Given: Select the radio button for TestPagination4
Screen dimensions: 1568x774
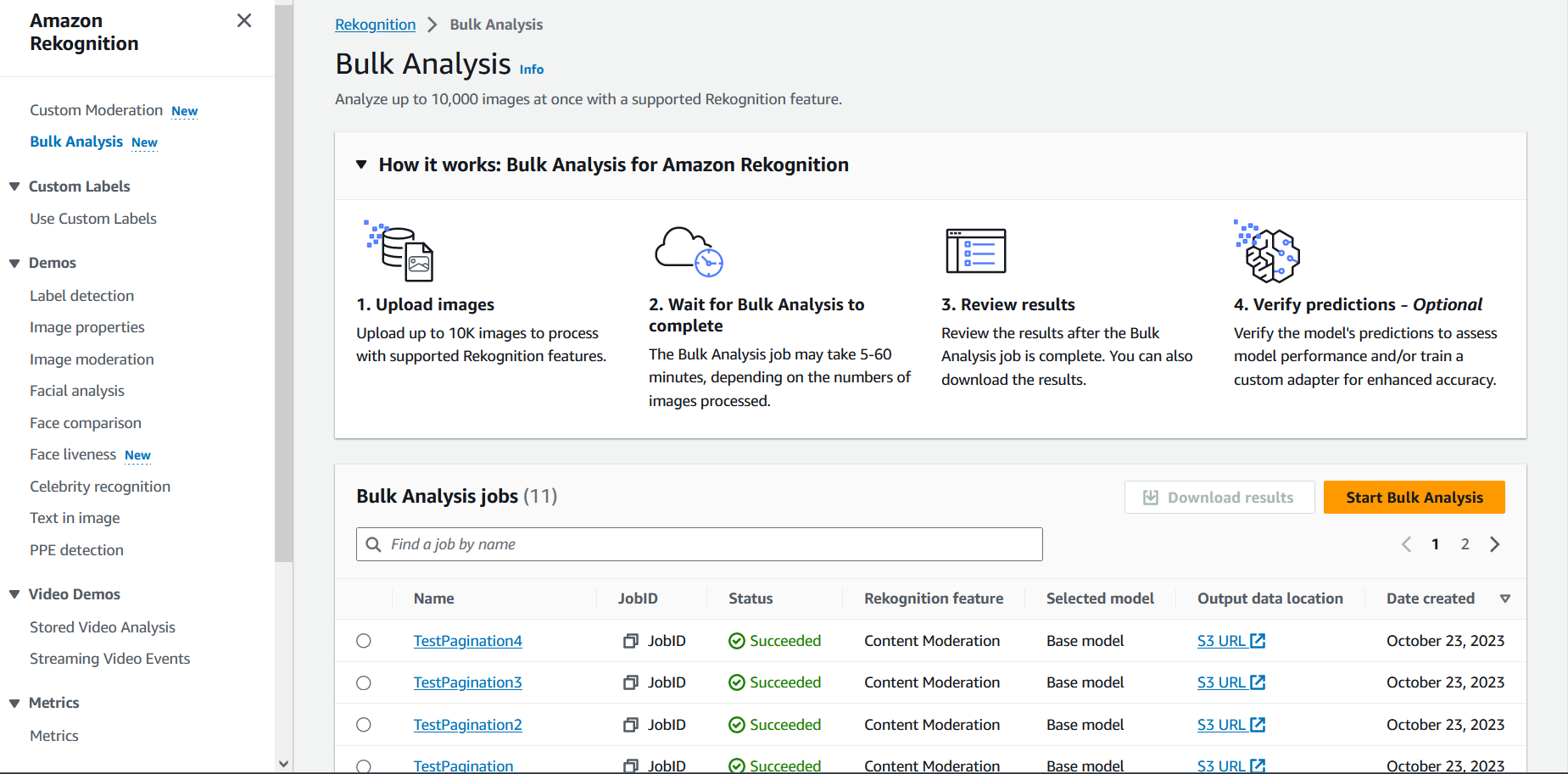Looking at the screenshot, I should coord(364,640).
